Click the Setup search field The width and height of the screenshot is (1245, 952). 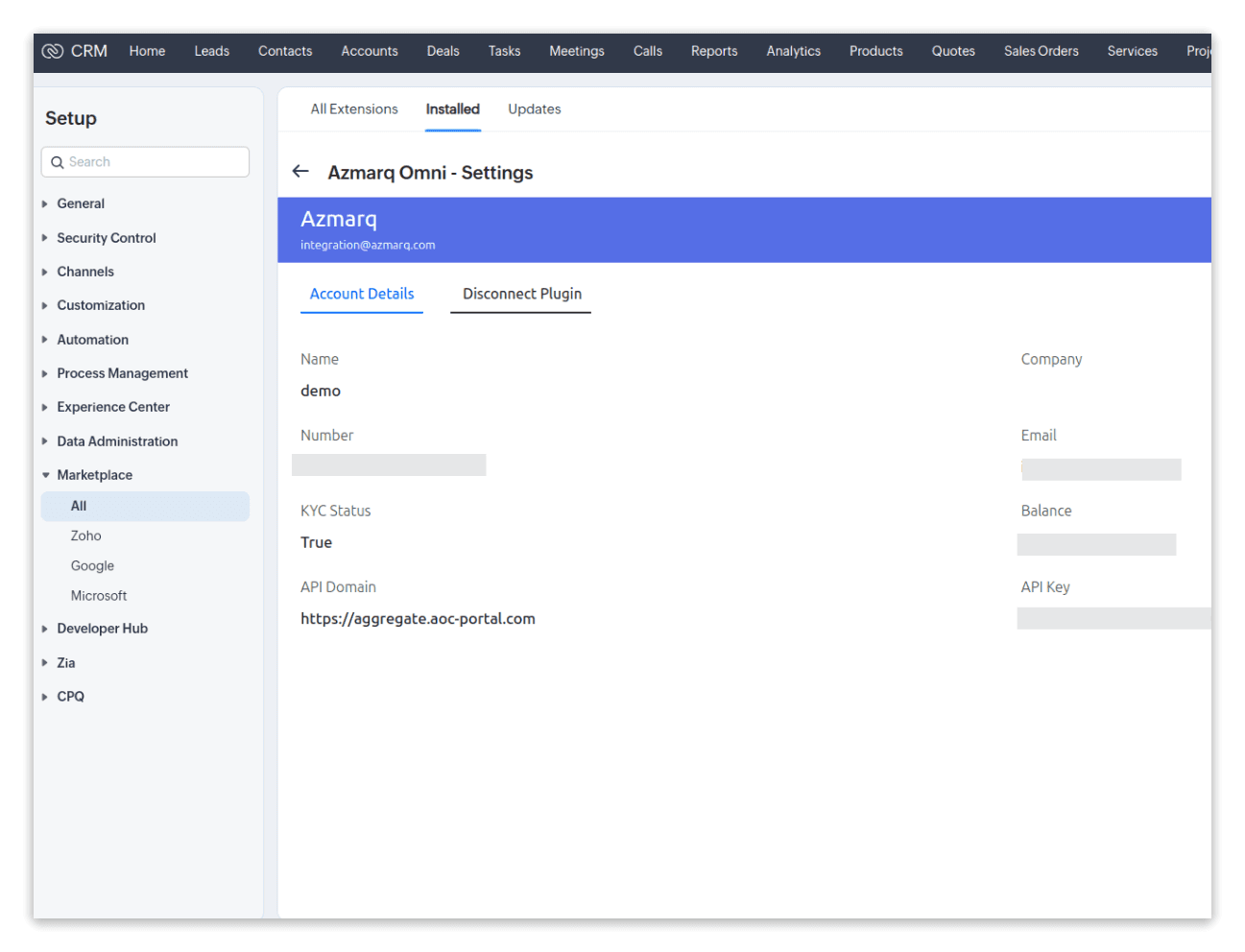(145, 162)
